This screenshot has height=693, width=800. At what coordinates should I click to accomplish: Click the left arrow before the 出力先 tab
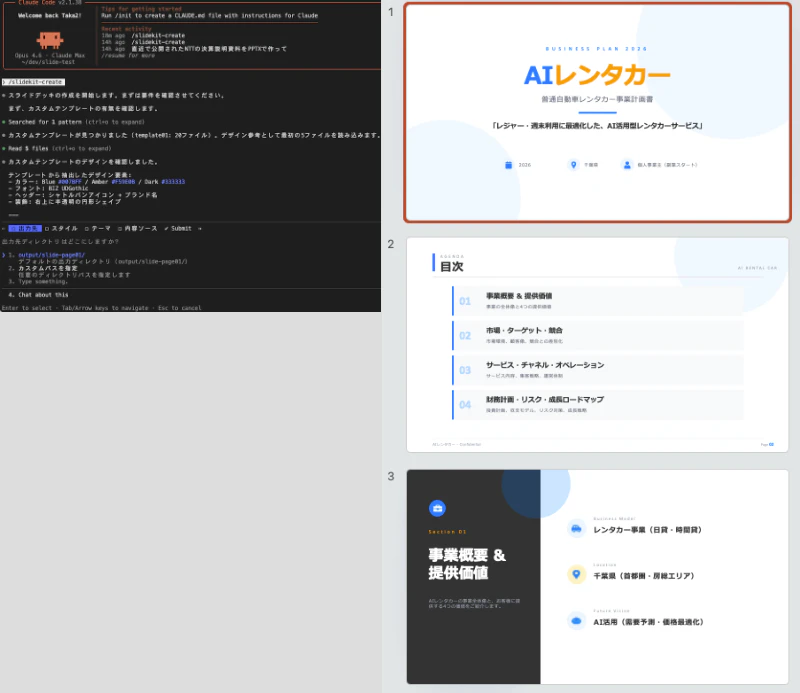pos(4,229)
